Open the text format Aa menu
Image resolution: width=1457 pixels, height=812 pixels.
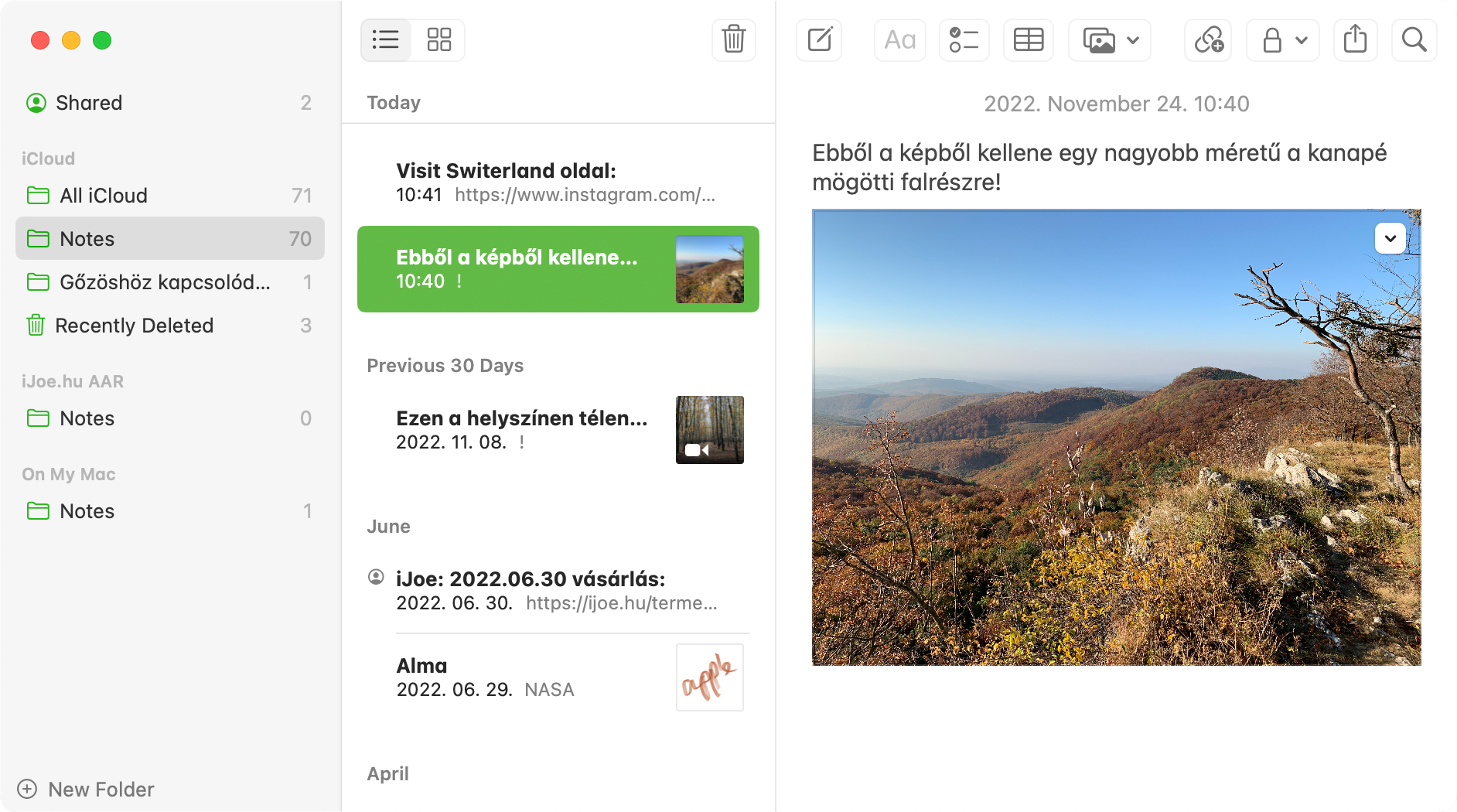click(x=900, y=39)
